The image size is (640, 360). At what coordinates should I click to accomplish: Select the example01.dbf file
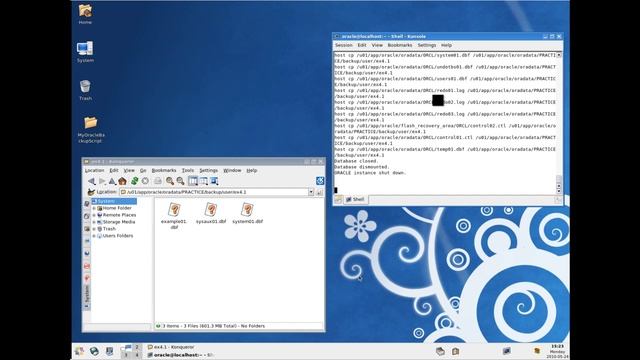pos(174,216)
